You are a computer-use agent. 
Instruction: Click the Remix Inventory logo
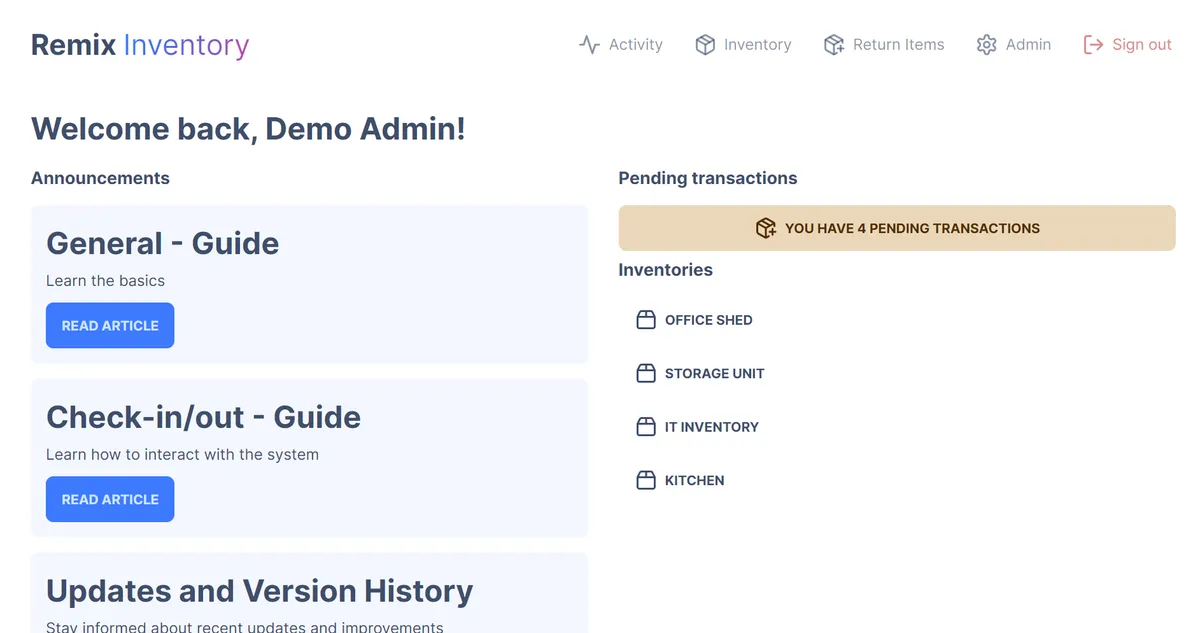pyautogui.click(x=140, y=45)
